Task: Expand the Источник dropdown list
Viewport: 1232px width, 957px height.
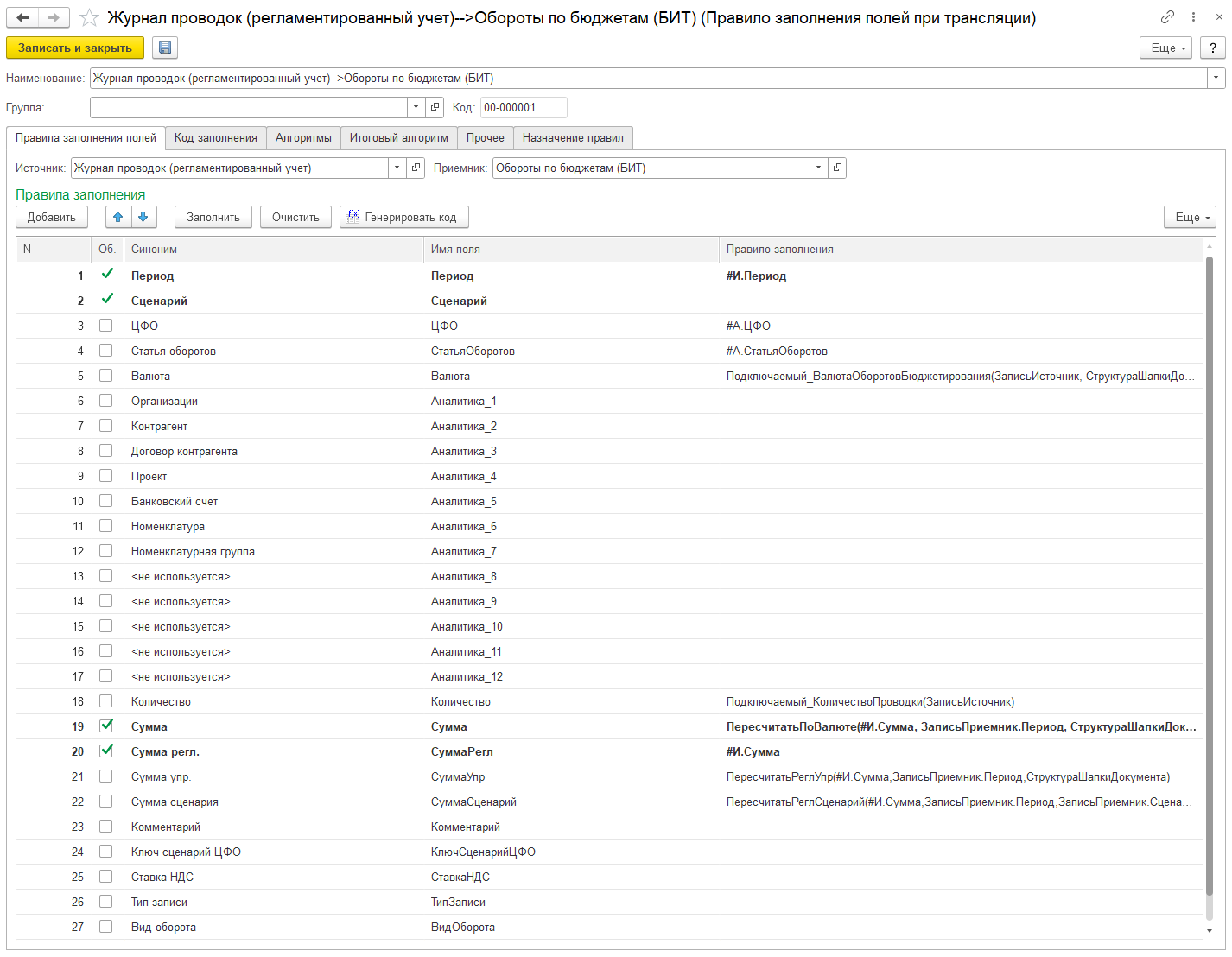Action: click(397, 168)
